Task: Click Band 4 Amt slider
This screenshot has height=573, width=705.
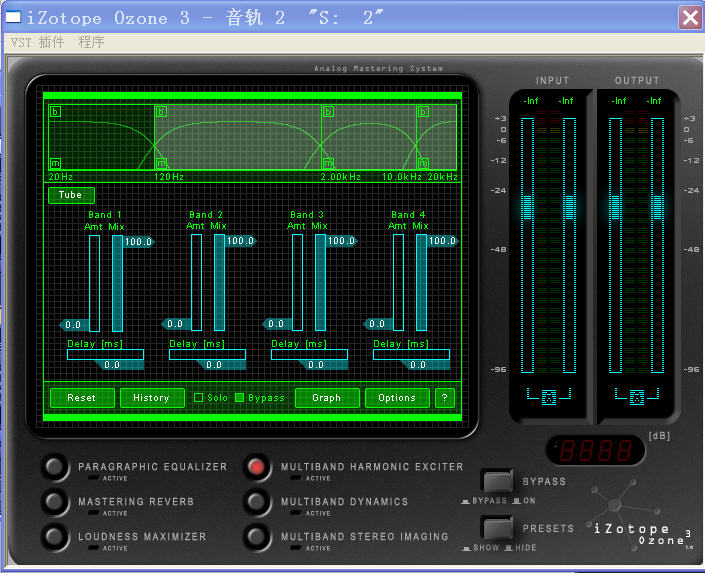Action: (x=398, y=282)
